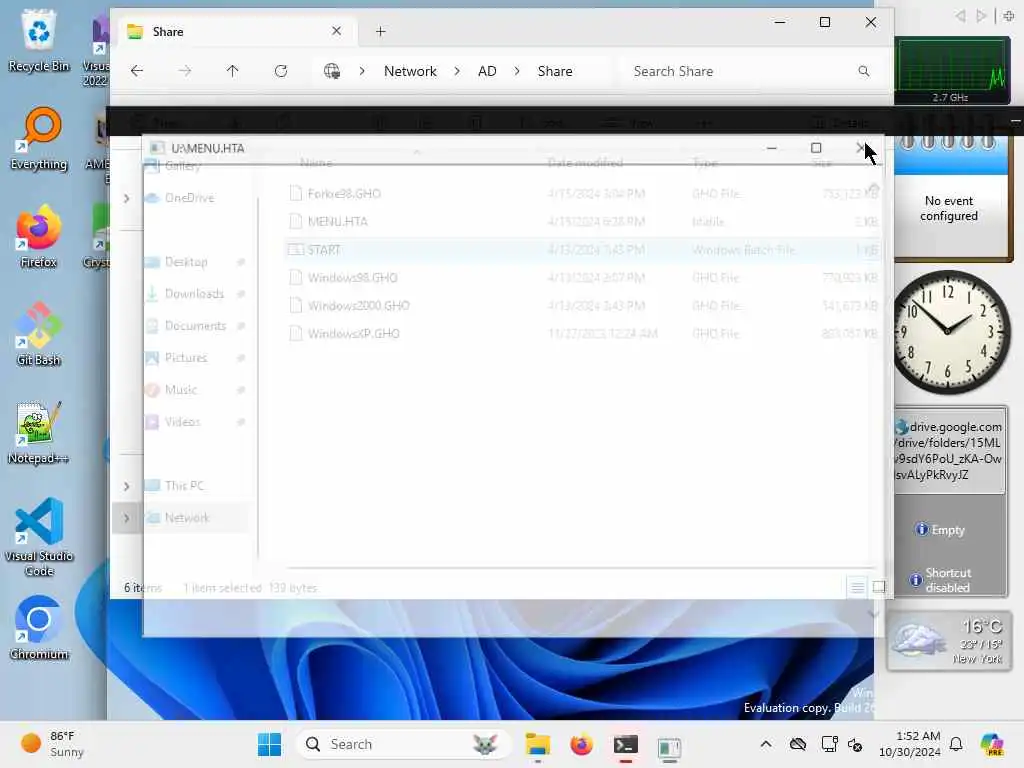Open the New York weather gadget

click(949, 641)
